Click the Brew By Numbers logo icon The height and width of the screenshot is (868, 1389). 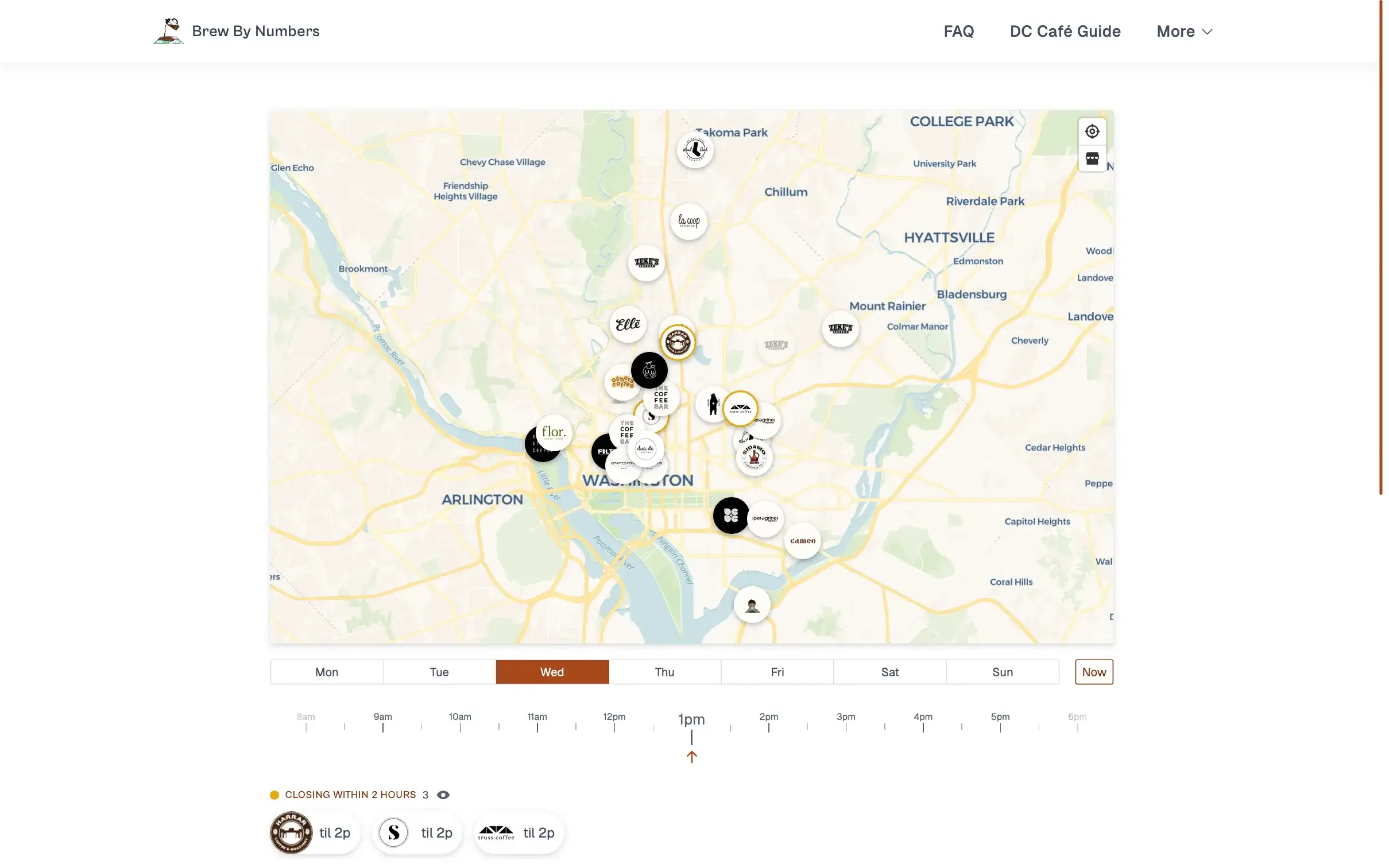pos(168,31)
